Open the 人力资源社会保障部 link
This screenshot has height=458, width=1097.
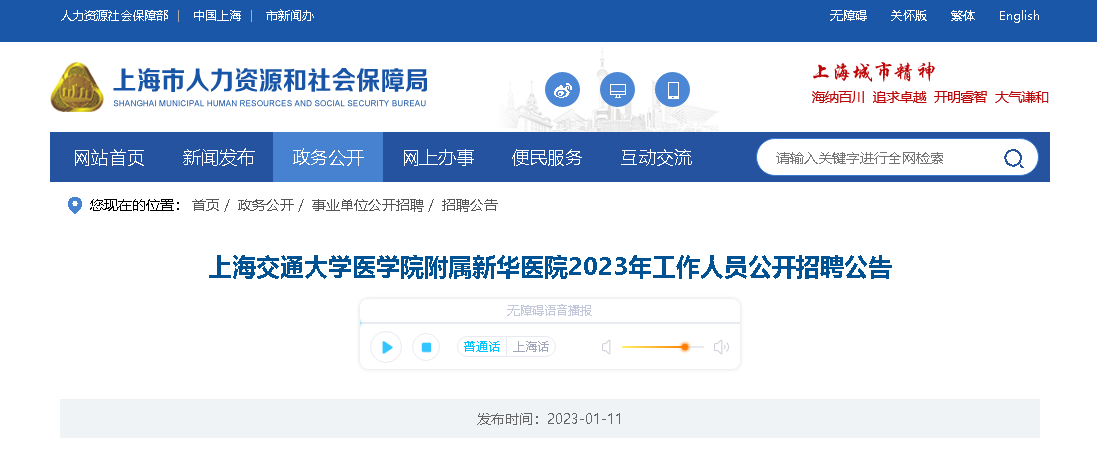[x=114, y=15]
